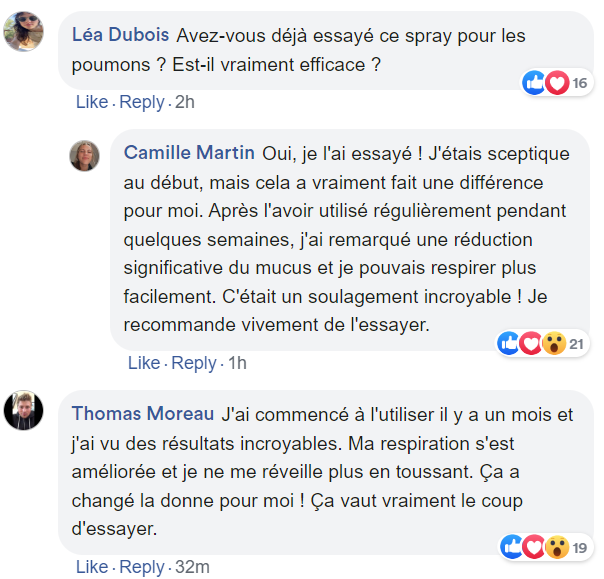Click the heart reaction icon on Léa Dubois's comment
The width and height of the screenshot is (604, 579).
[556, 83]
